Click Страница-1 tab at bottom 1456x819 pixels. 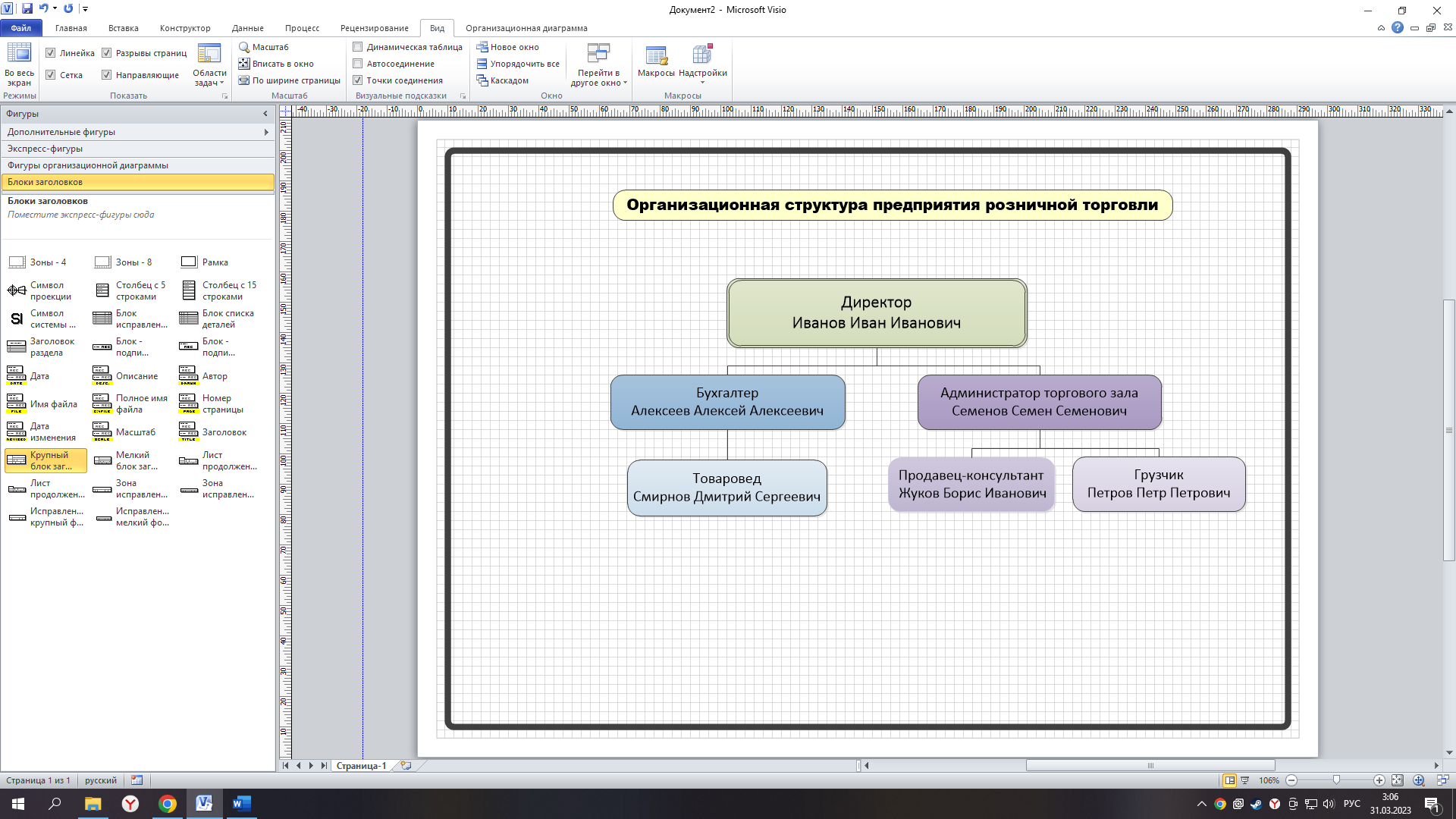coord(362,764)
